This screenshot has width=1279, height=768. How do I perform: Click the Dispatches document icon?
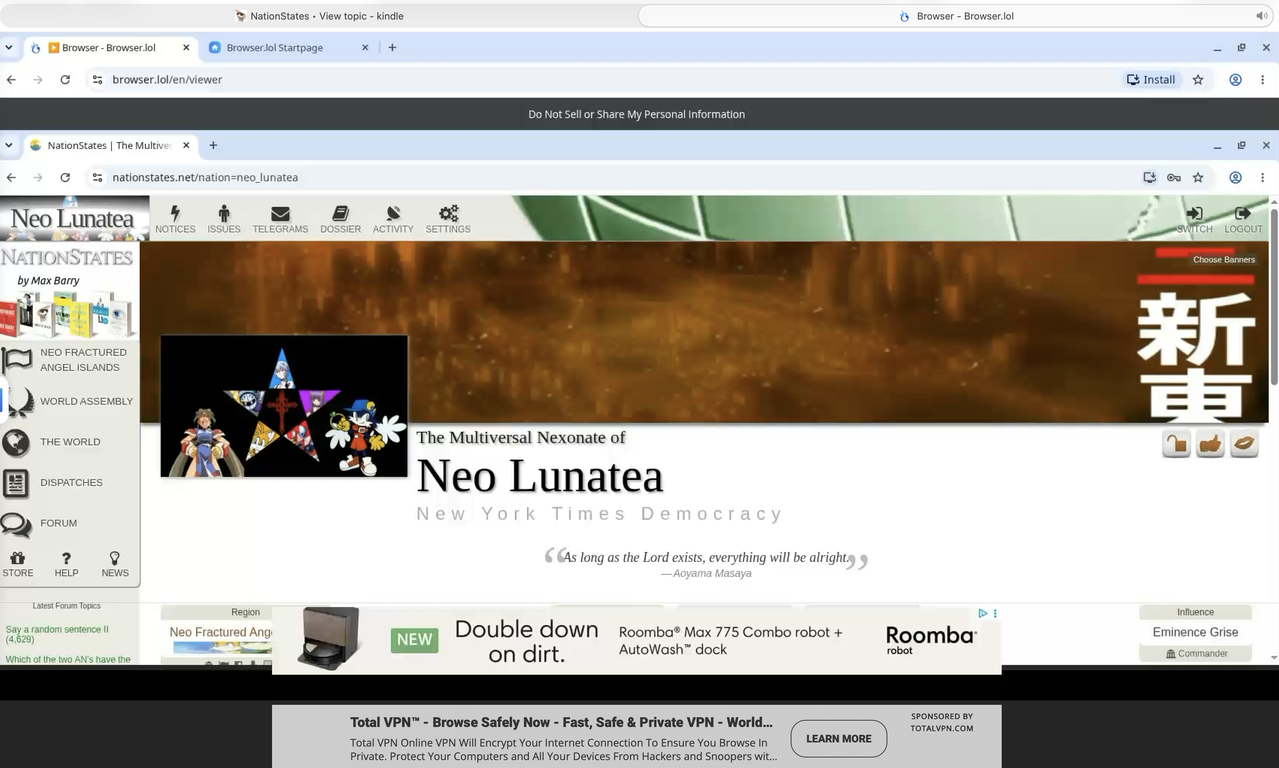pyautogui.click(x=16, y=483)
